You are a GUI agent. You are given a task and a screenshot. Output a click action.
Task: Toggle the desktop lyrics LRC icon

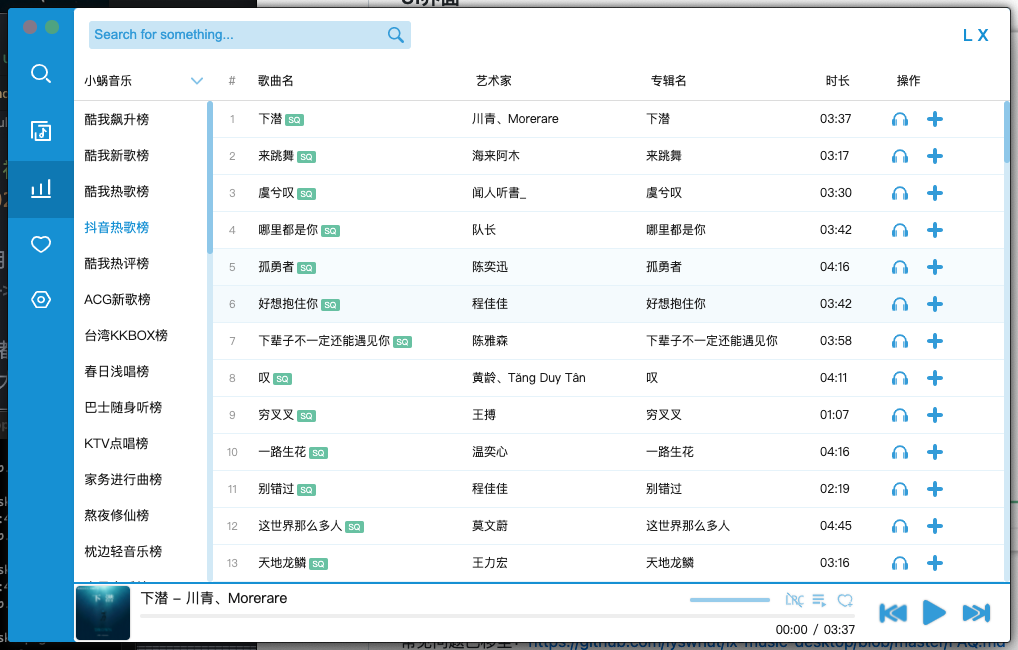click(794, 600)
